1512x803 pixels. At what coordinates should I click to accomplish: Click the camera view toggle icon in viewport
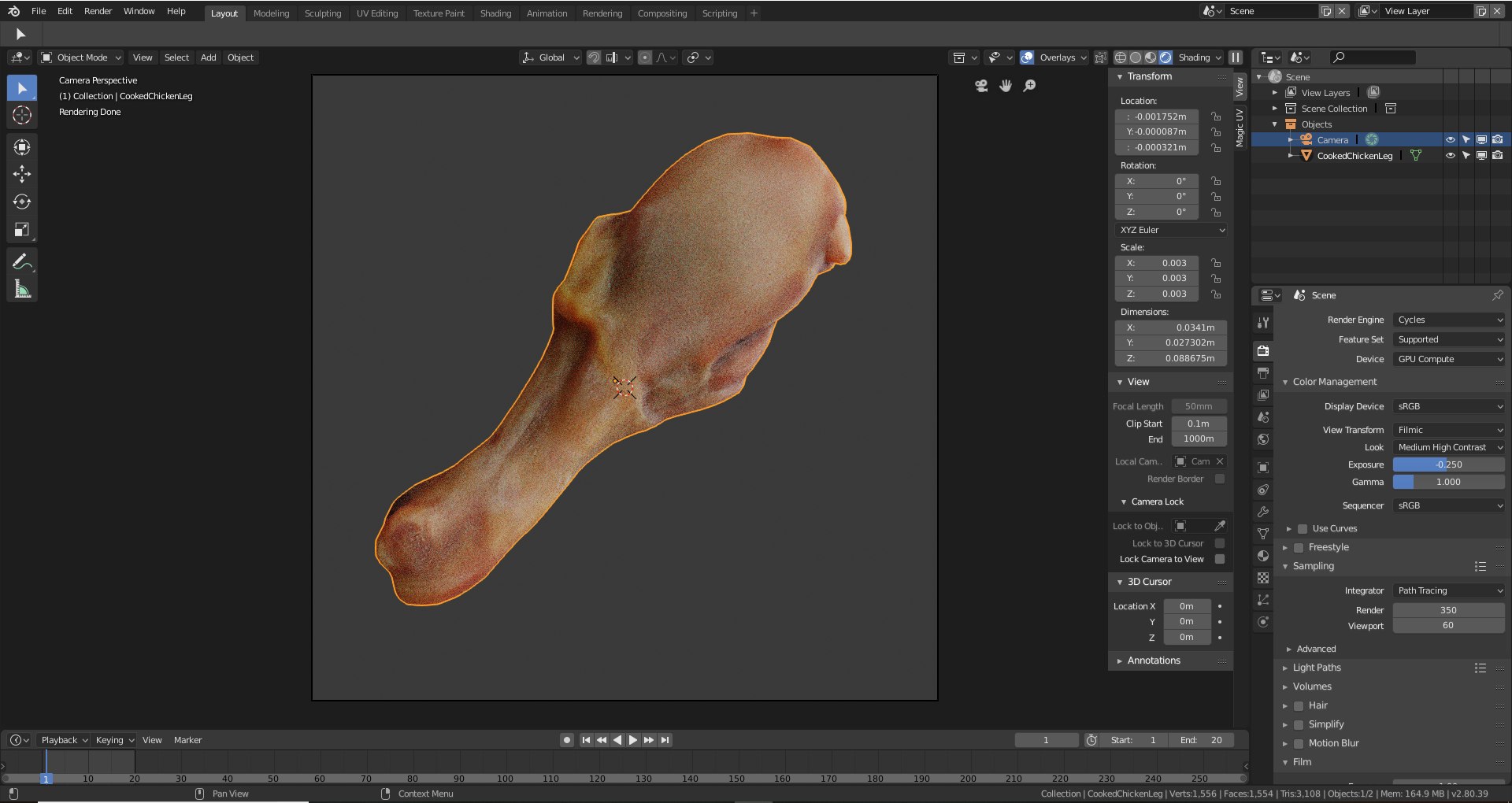click(x=981, y=86)
